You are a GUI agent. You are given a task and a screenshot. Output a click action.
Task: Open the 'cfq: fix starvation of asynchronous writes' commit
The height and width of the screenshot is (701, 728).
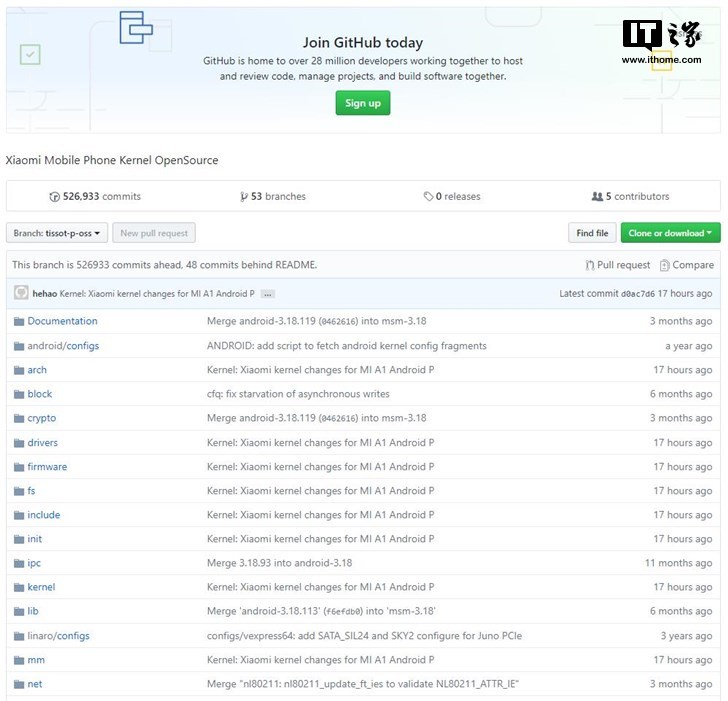(298, 394)
